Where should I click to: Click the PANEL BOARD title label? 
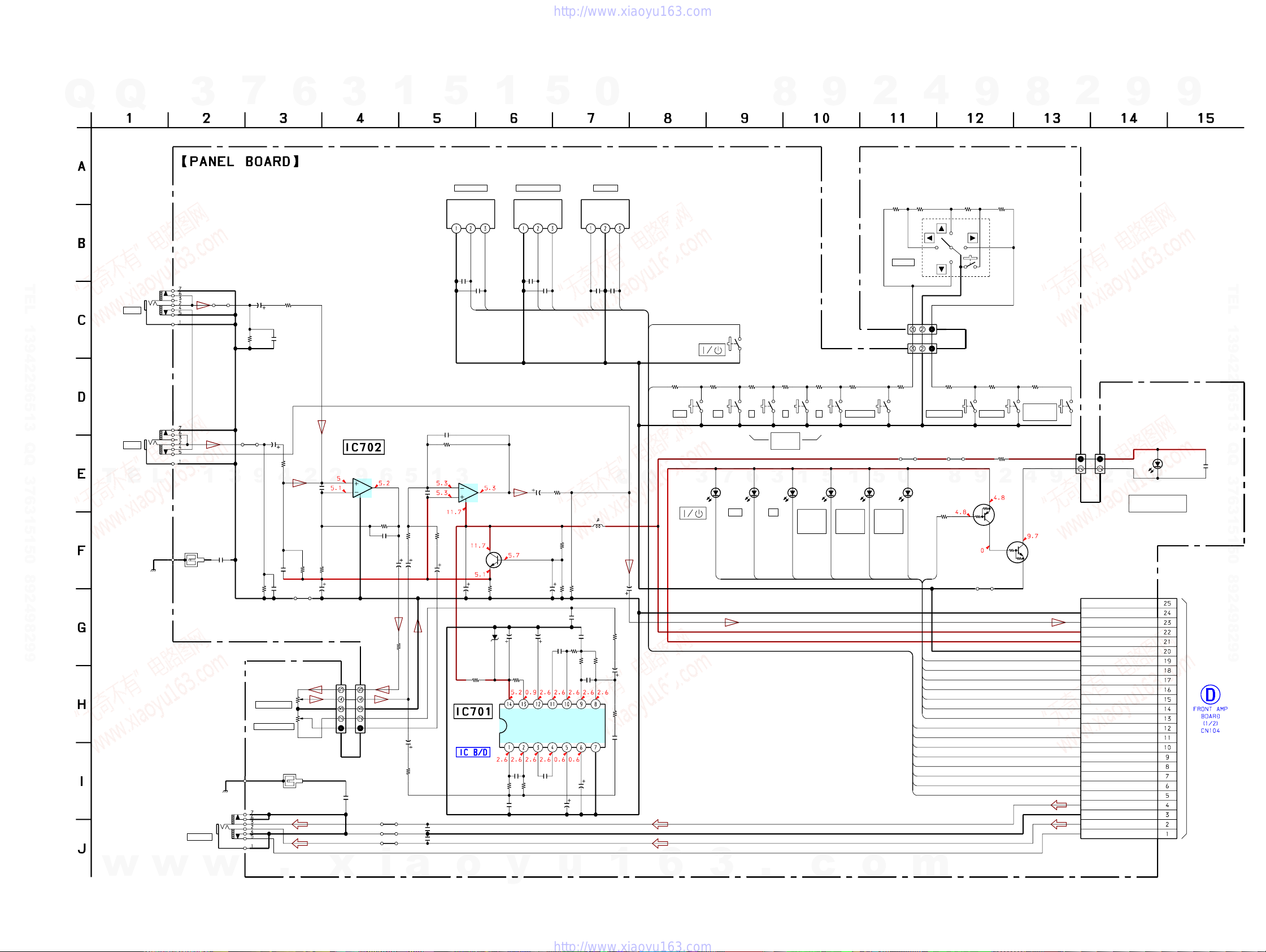241,162
